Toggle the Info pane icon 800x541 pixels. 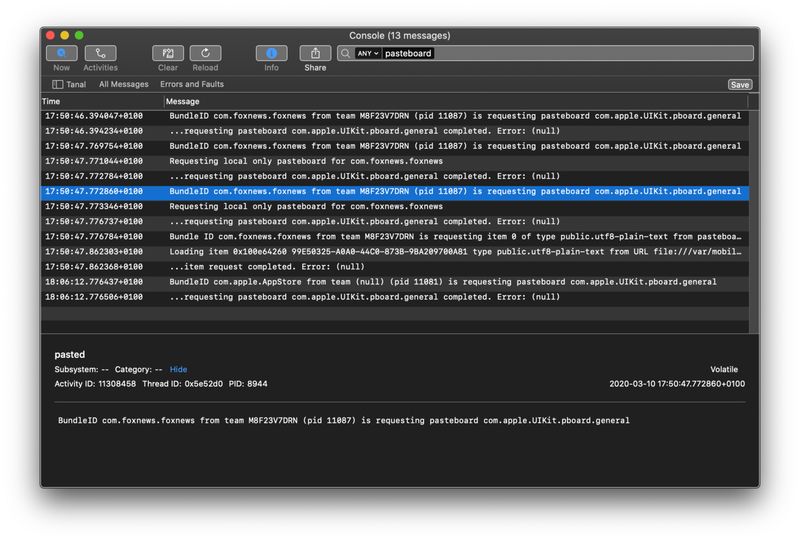click(271, 53)
